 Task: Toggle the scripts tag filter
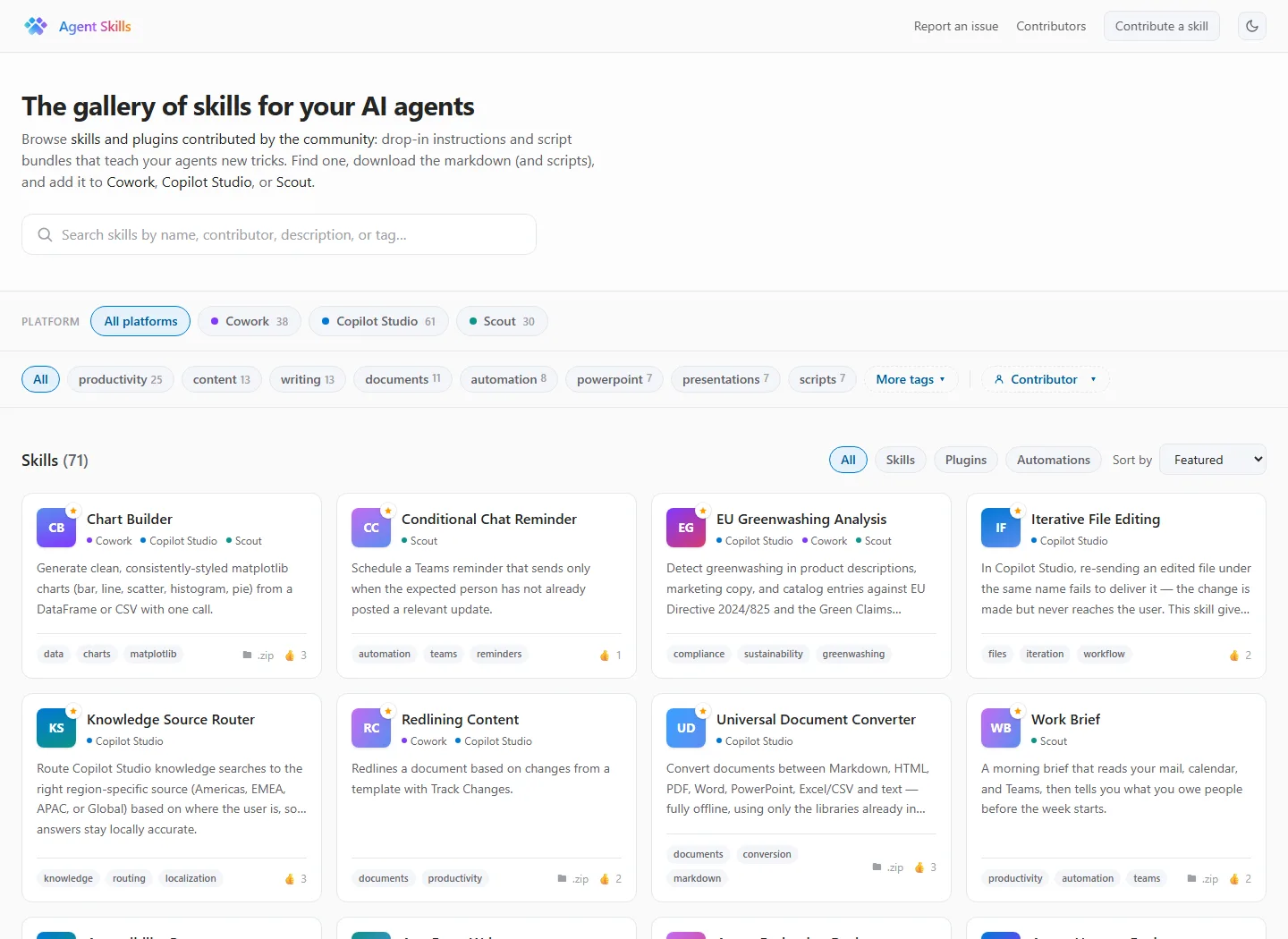point(822,379)
